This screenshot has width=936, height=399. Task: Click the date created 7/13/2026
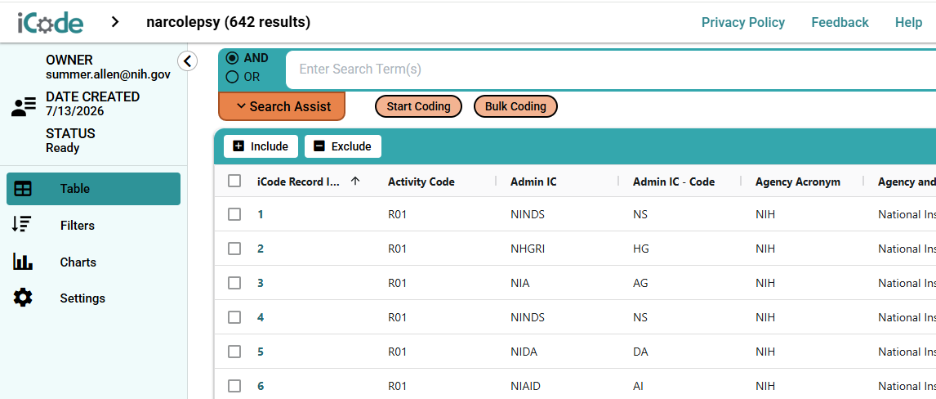coord(75,111)
